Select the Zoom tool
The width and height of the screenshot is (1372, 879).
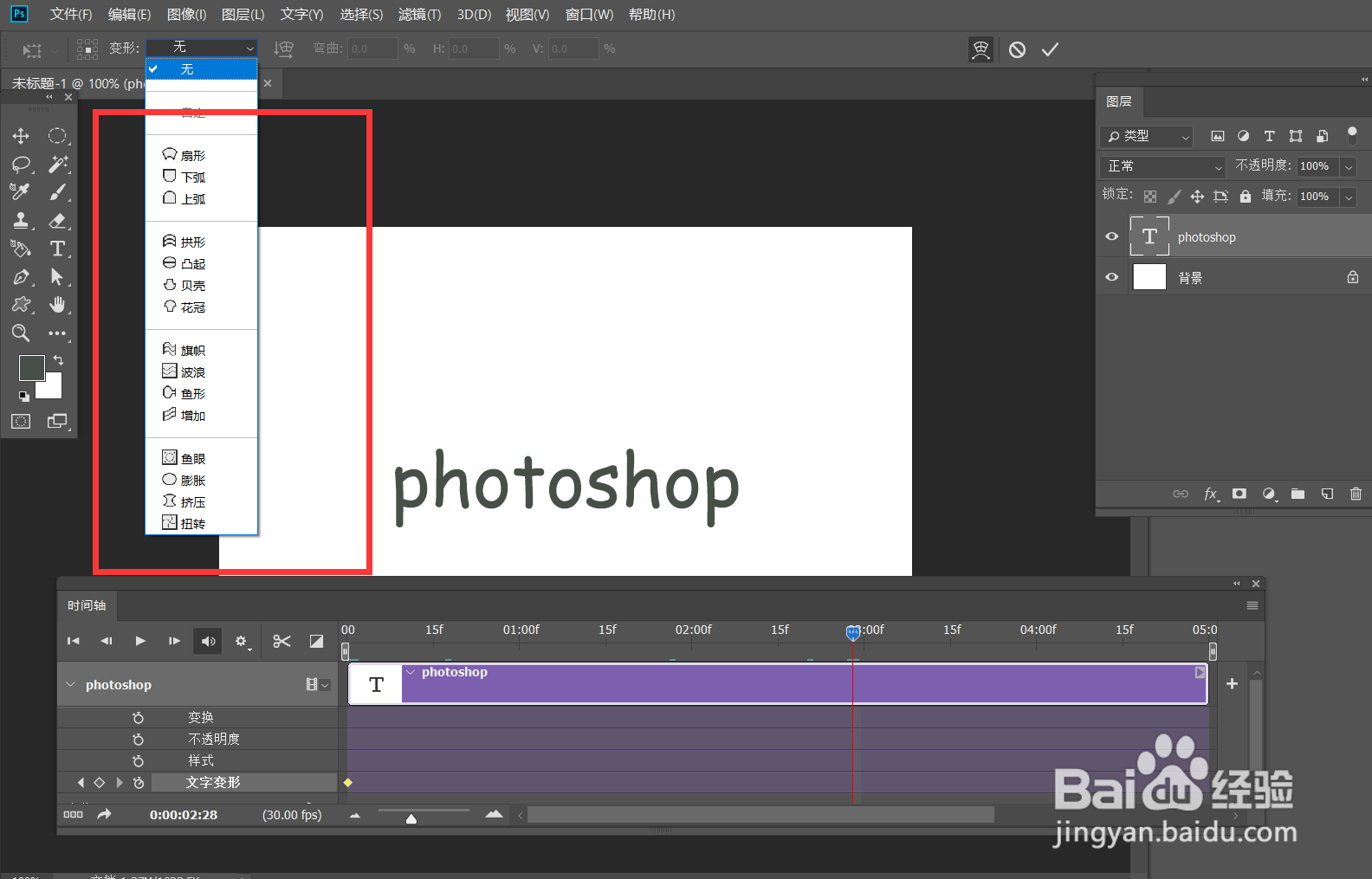pyautogui.click(x=21, y=333)
